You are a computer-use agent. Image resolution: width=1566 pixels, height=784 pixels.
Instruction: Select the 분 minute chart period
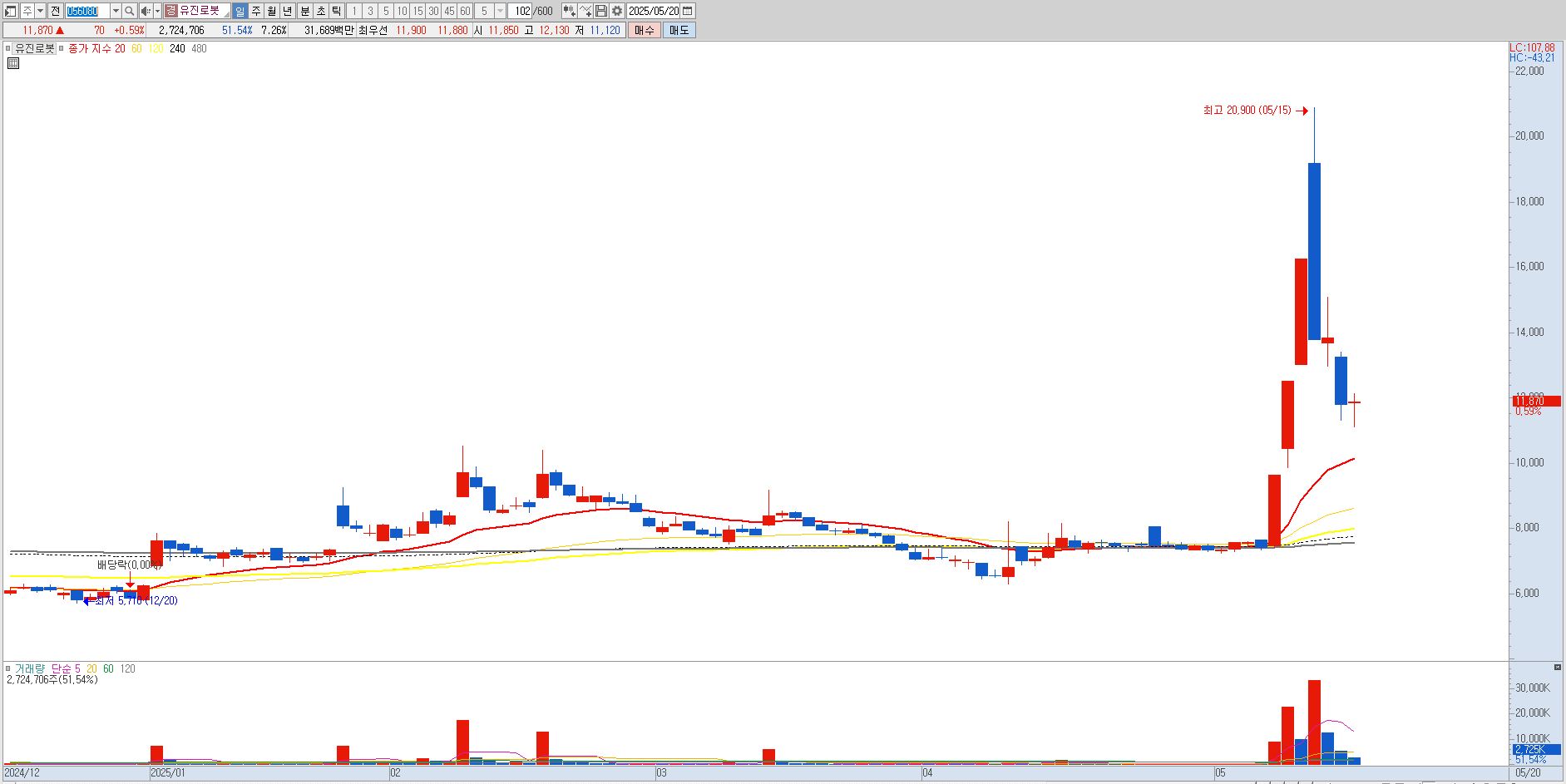(x=304, y=11)
